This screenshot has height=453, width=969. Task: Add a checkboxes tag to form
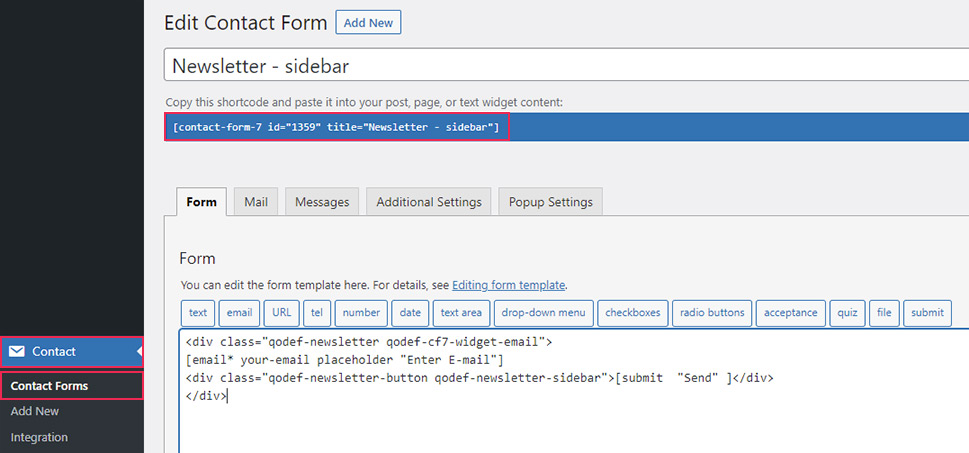click(632, 313)
